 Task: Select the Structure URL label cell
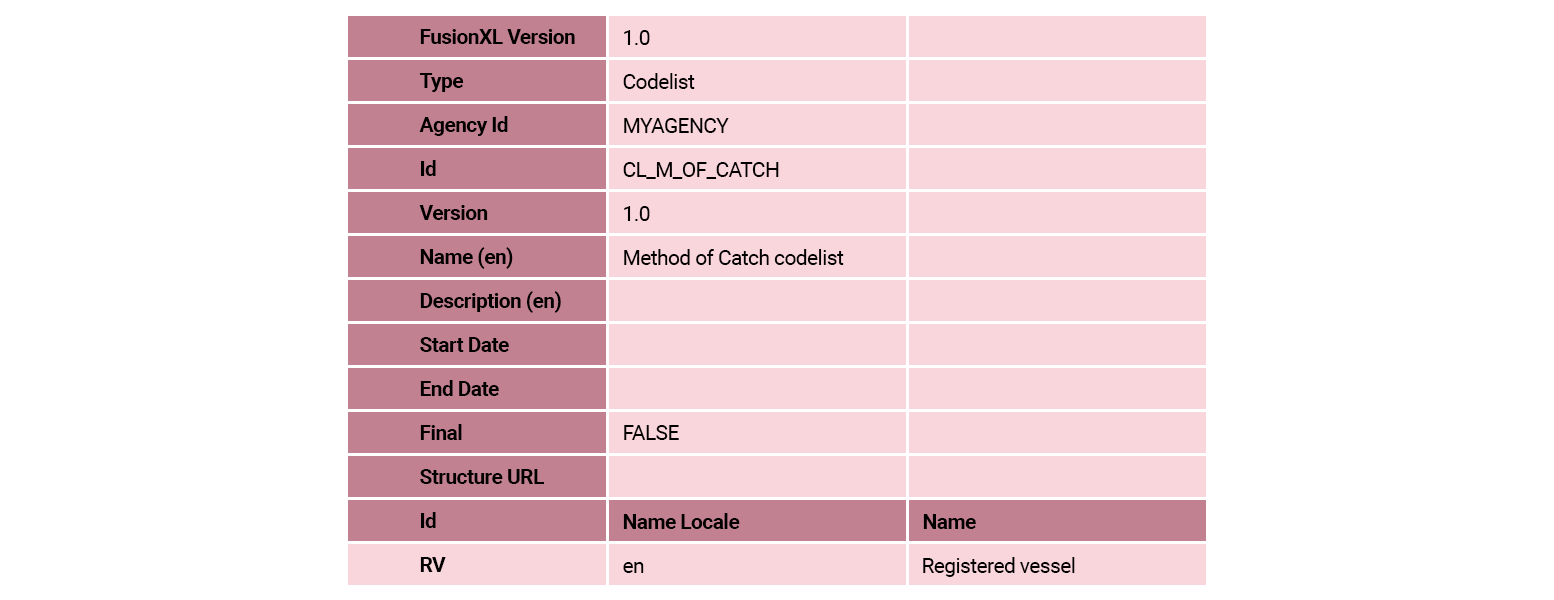pos(481,477)
